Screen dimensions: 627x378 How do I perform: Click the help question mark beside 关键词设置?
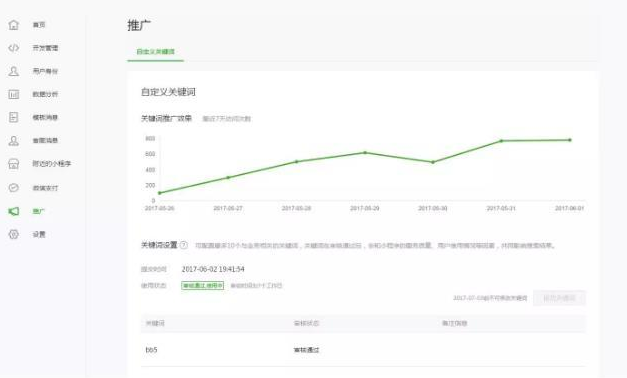point(184,245)
